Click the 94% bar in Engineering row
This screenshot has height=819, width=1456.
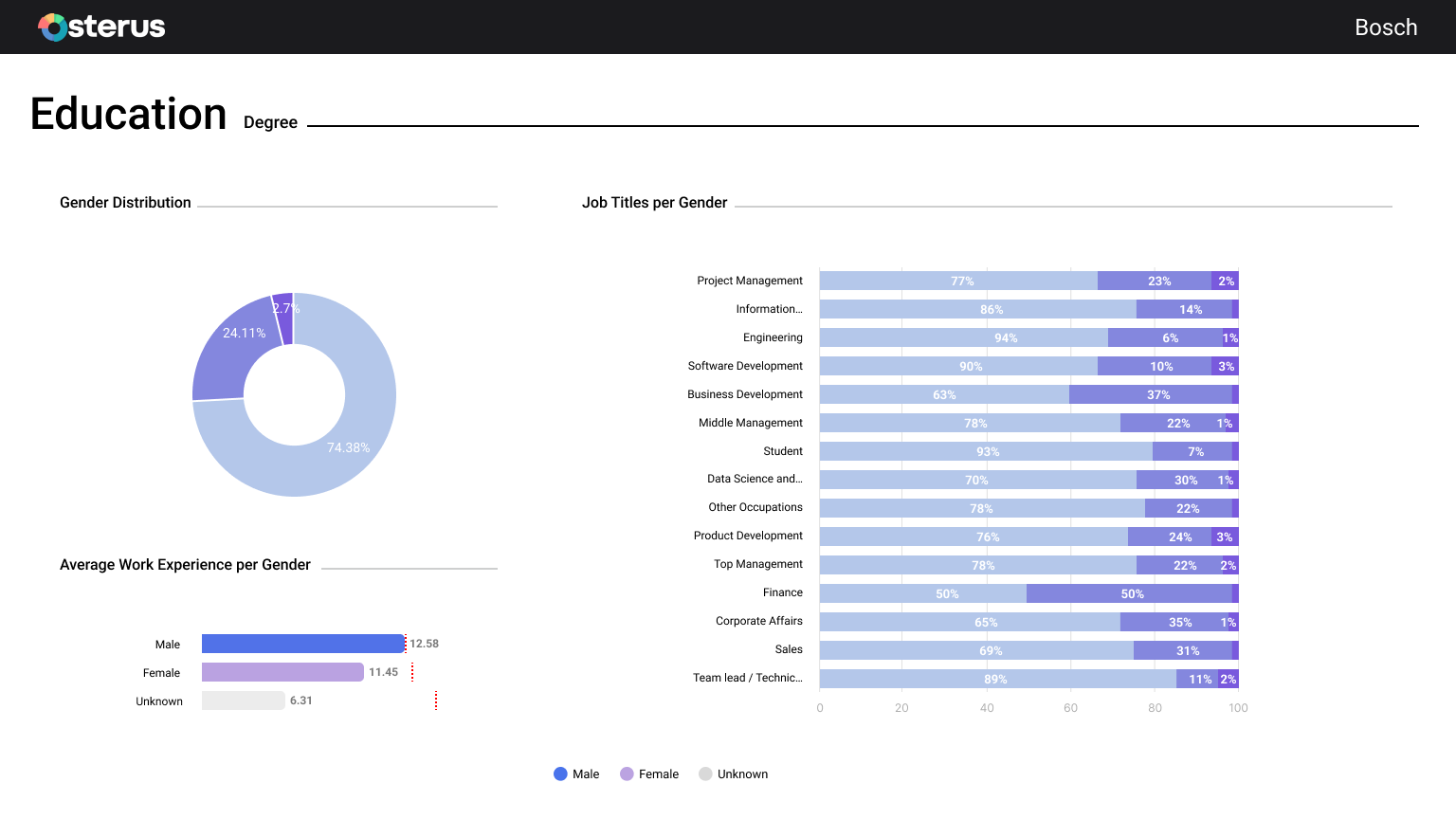[x=964, y=337]
